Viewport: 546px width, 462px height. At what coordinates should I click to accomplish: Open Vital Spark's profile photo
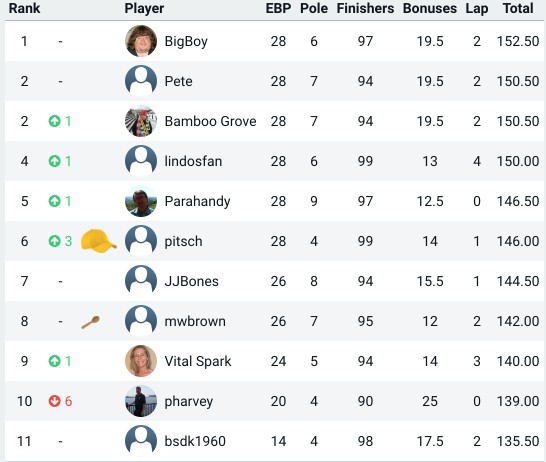pos(141,361)
